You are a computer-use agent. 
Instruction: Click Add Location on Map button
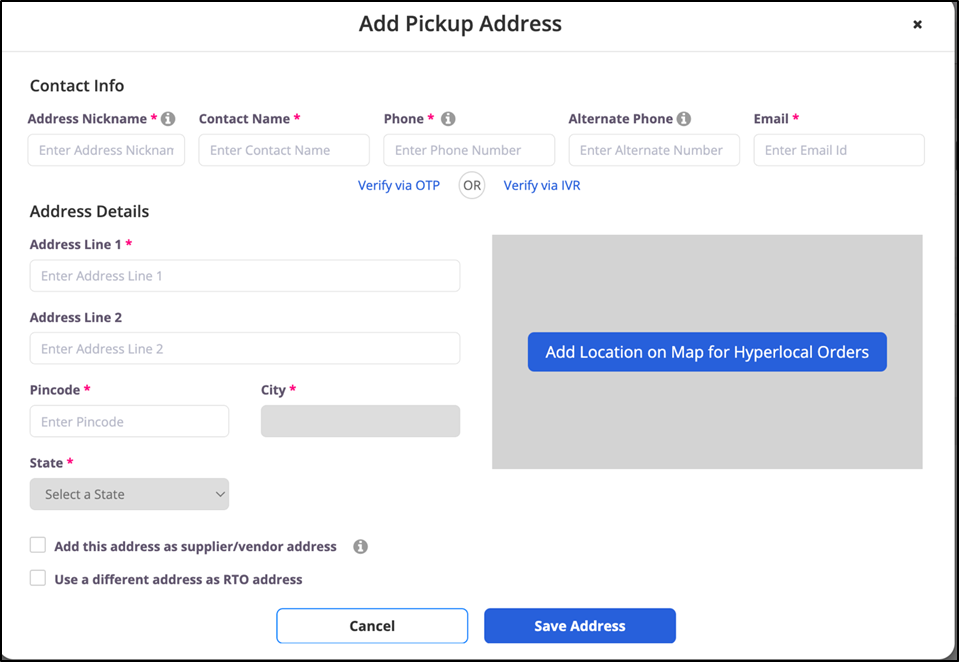tap(707, 352)
